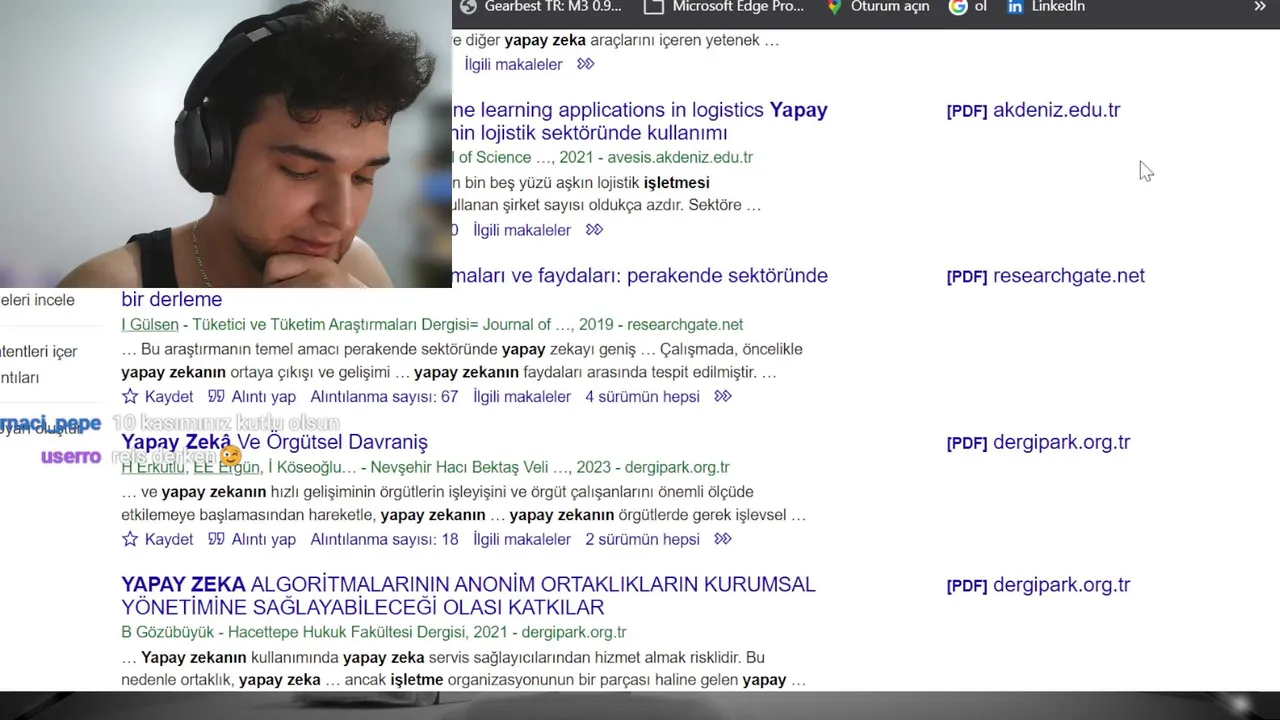
Task: Open author I Gülsen profile
Action: point(150,325)
